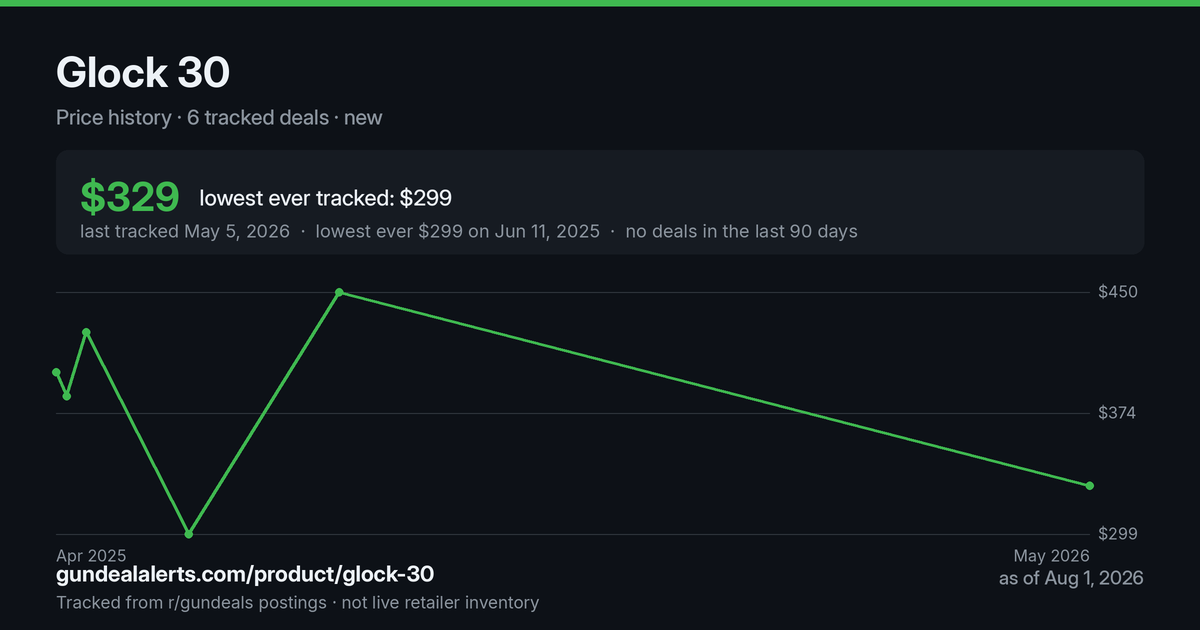The height and width of the screenshot is (630, 1200).
Task: Click 'Tracked from r/gundeals postings' footnote
Action: coord(191,602)
